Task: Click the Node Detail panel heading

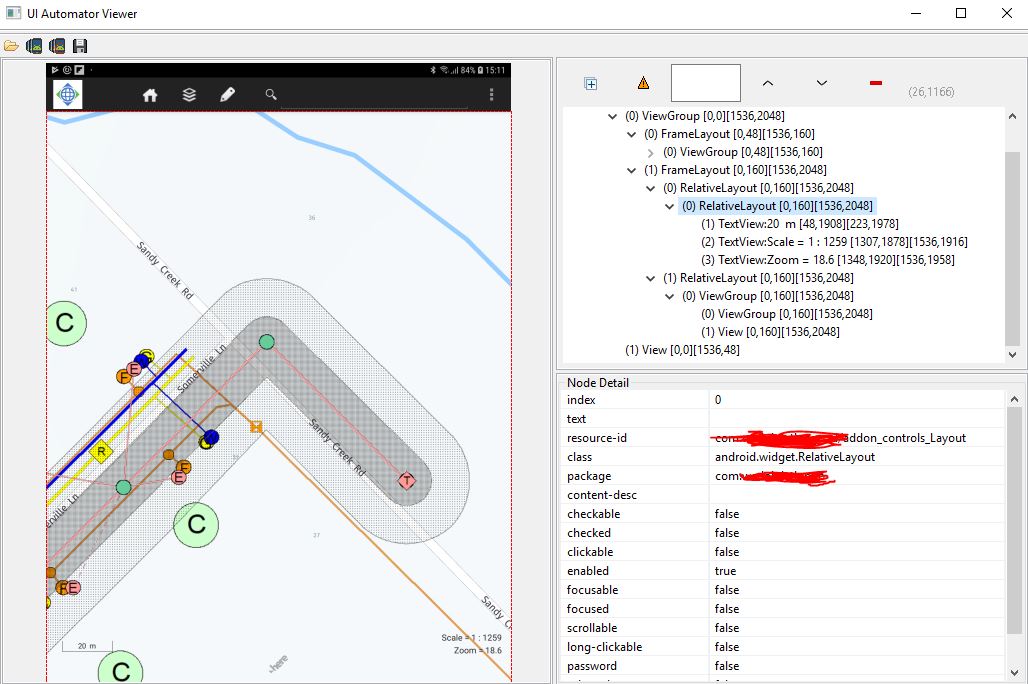Action: pyautogui.click(x=597, y=383)
